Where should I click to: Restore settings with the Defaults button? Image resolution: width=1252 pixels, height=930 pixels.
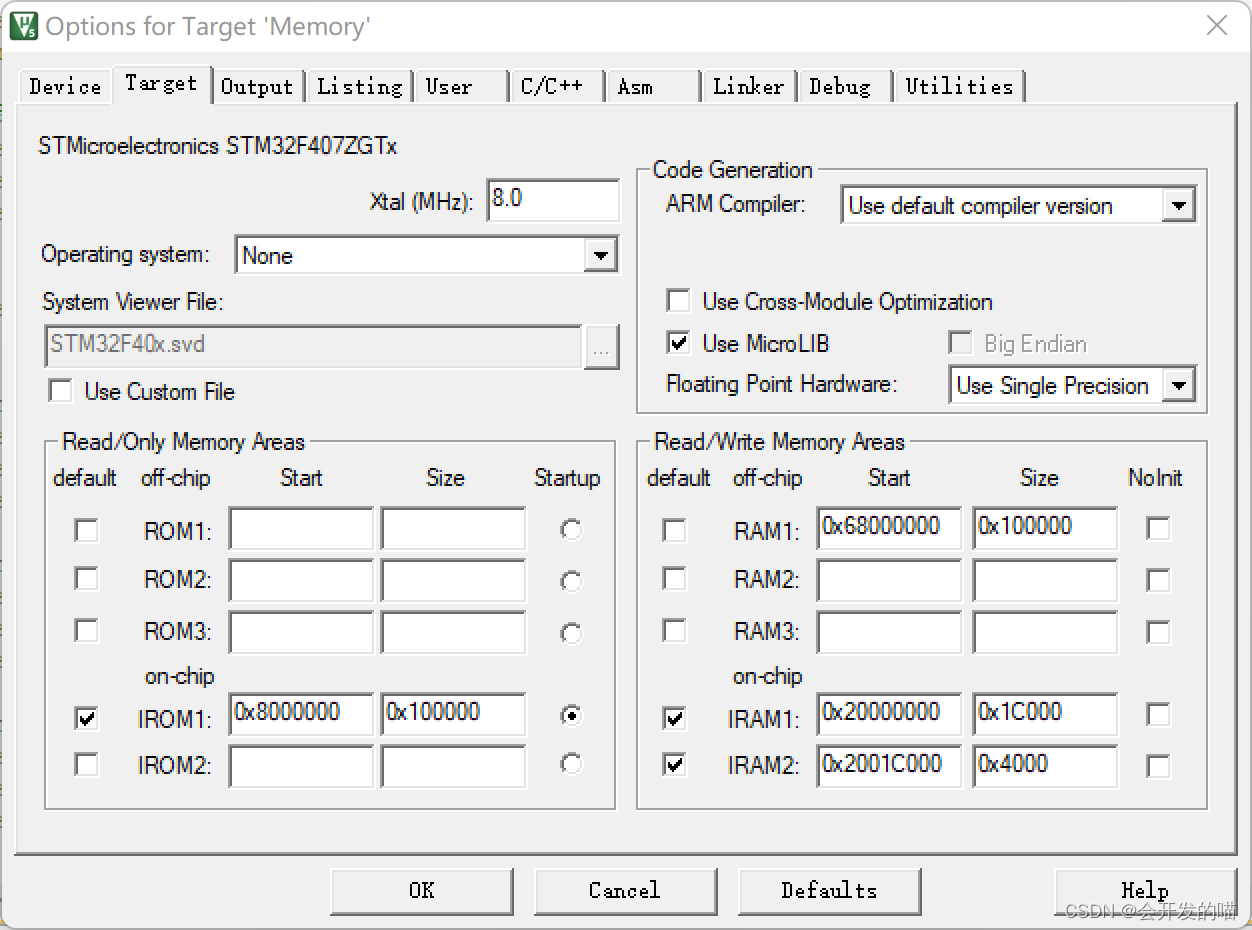[829, 890]
